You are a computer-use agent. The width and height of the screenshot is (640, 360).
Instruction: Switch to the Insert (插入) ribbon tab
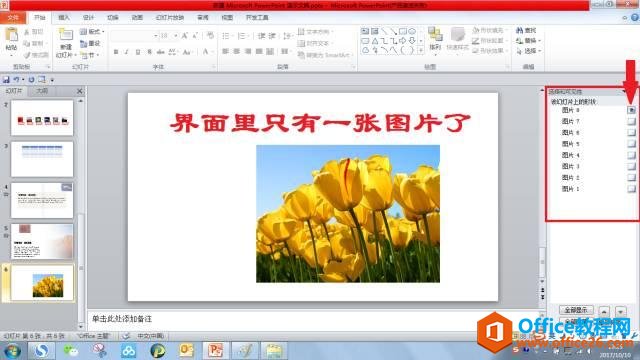[64, 18]
